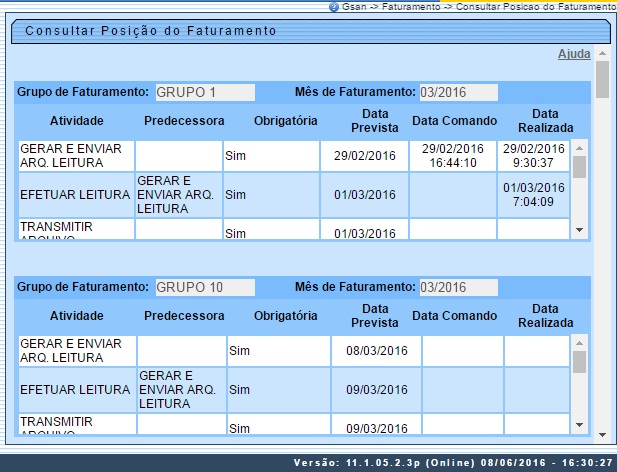Click the GRUPO 1 table scroll-down arrow

click(579, 230)
